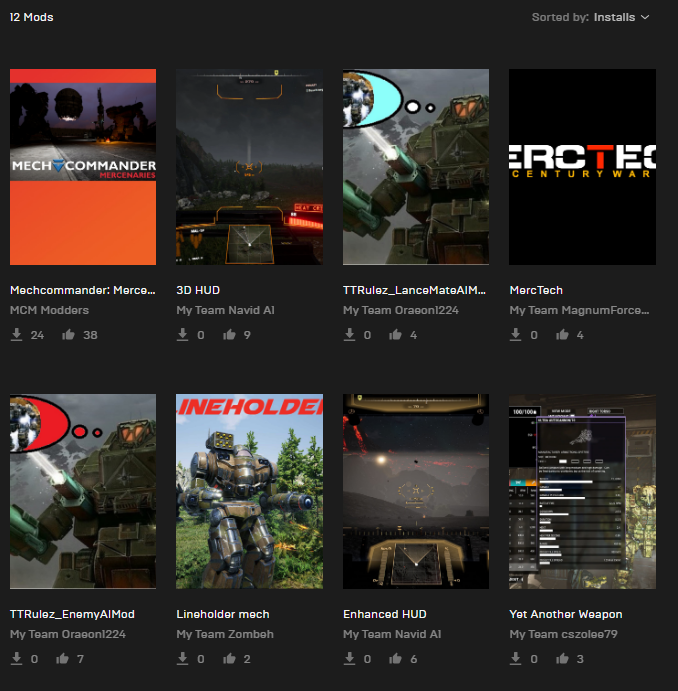This screenshot has width=678, height=691.
Task: Open the Lineholder mech thumbnail
Action: pos(249,491)
